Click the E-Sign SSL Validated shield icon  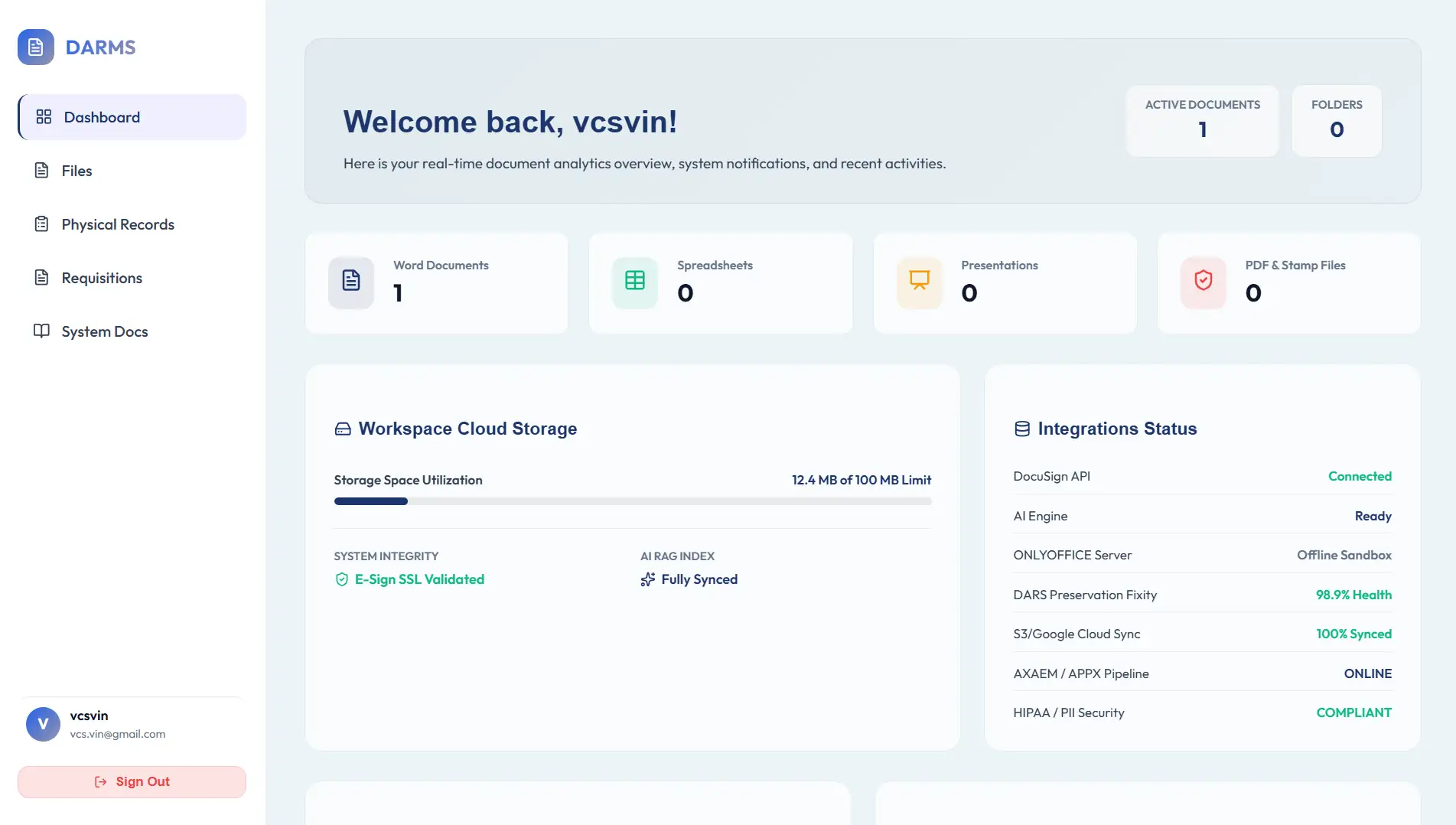click(342, 579)
